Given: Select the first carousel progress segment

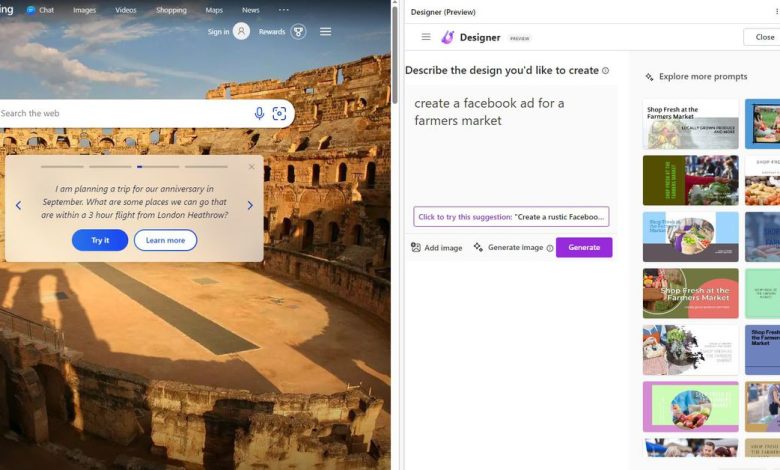Looking at the screenshot, I should [x=62, y=167].
